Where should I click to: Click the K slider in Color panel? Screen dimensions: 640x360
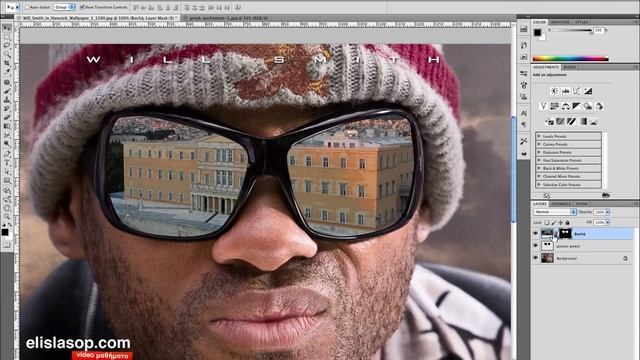[571, 31]
